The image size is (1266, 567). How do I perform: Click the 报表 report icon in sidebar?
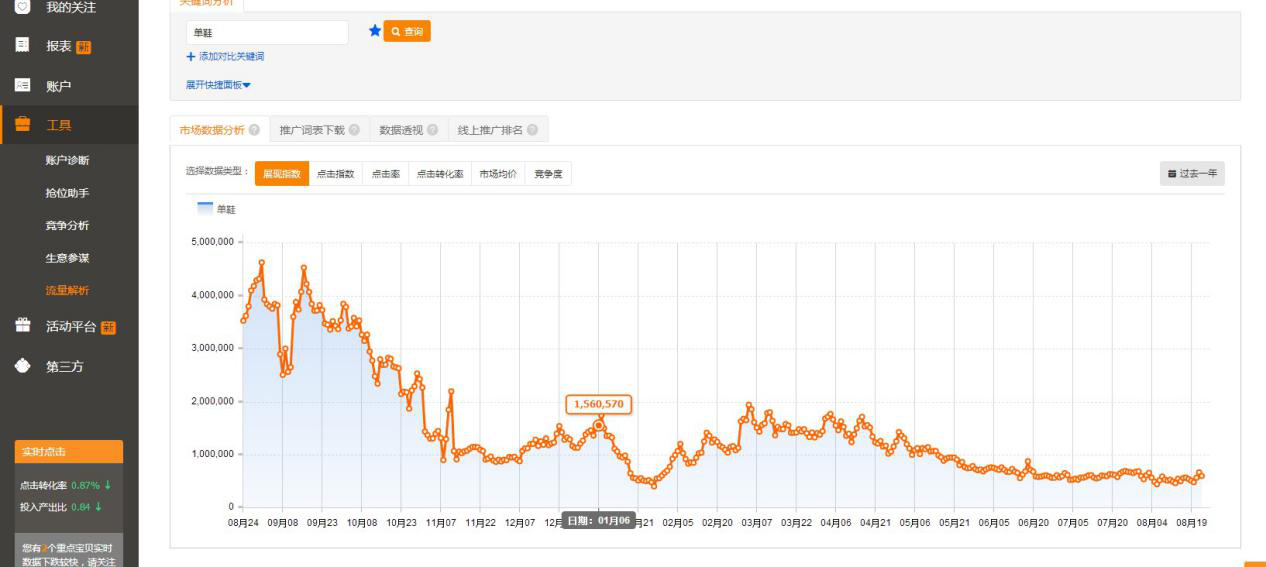[x=22, y=45]
